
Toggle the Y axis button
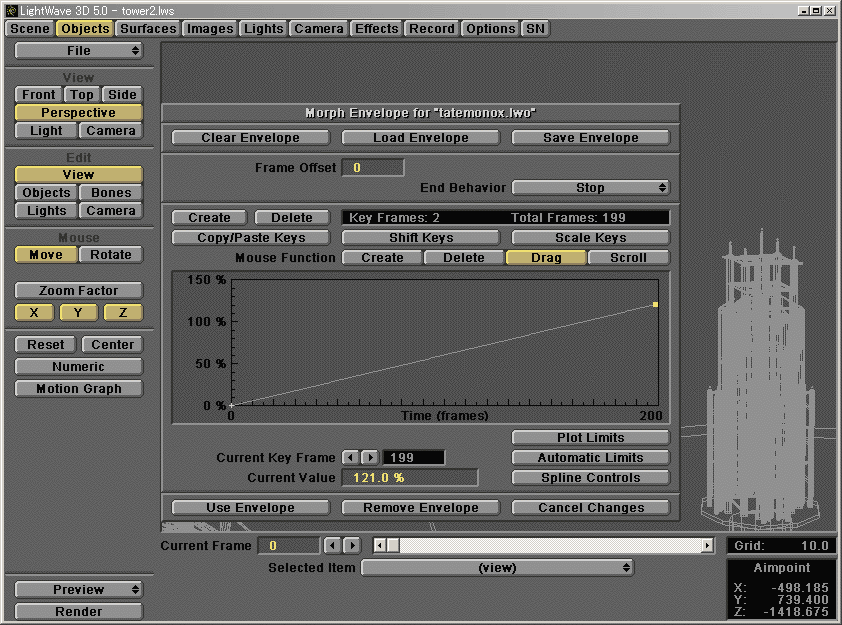pyautogui.click(x=78, y=313)
